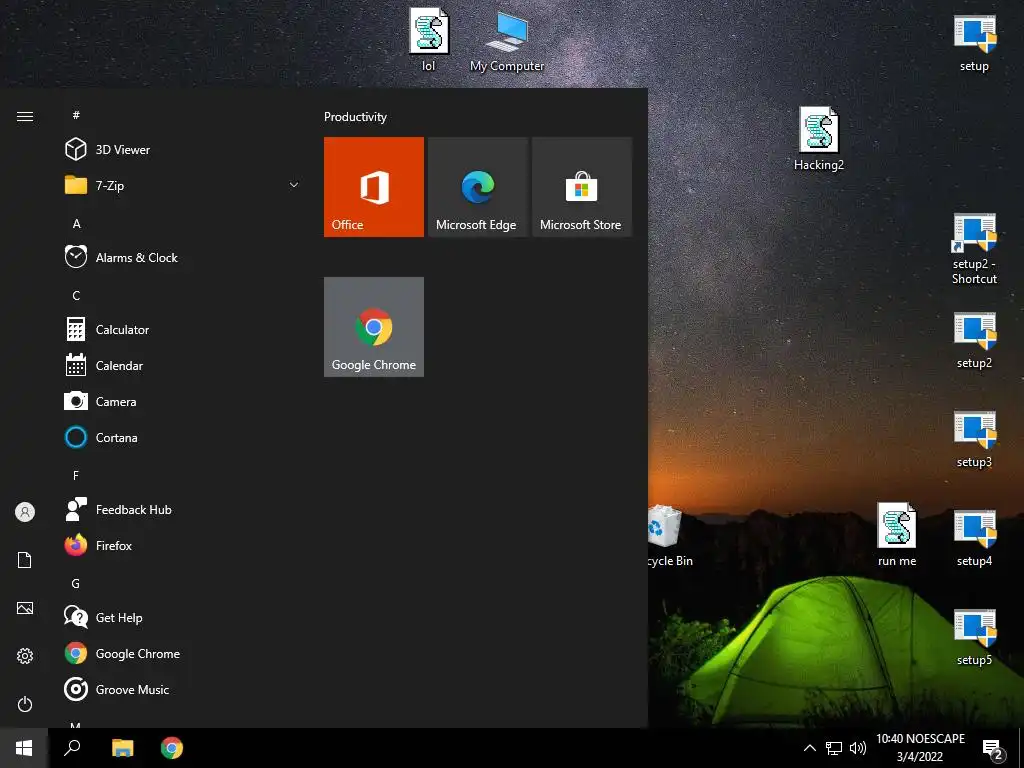Screen dimensions: 1024x768
Task: Click the taskbar clock and date
Action: (x=920, y=748)
